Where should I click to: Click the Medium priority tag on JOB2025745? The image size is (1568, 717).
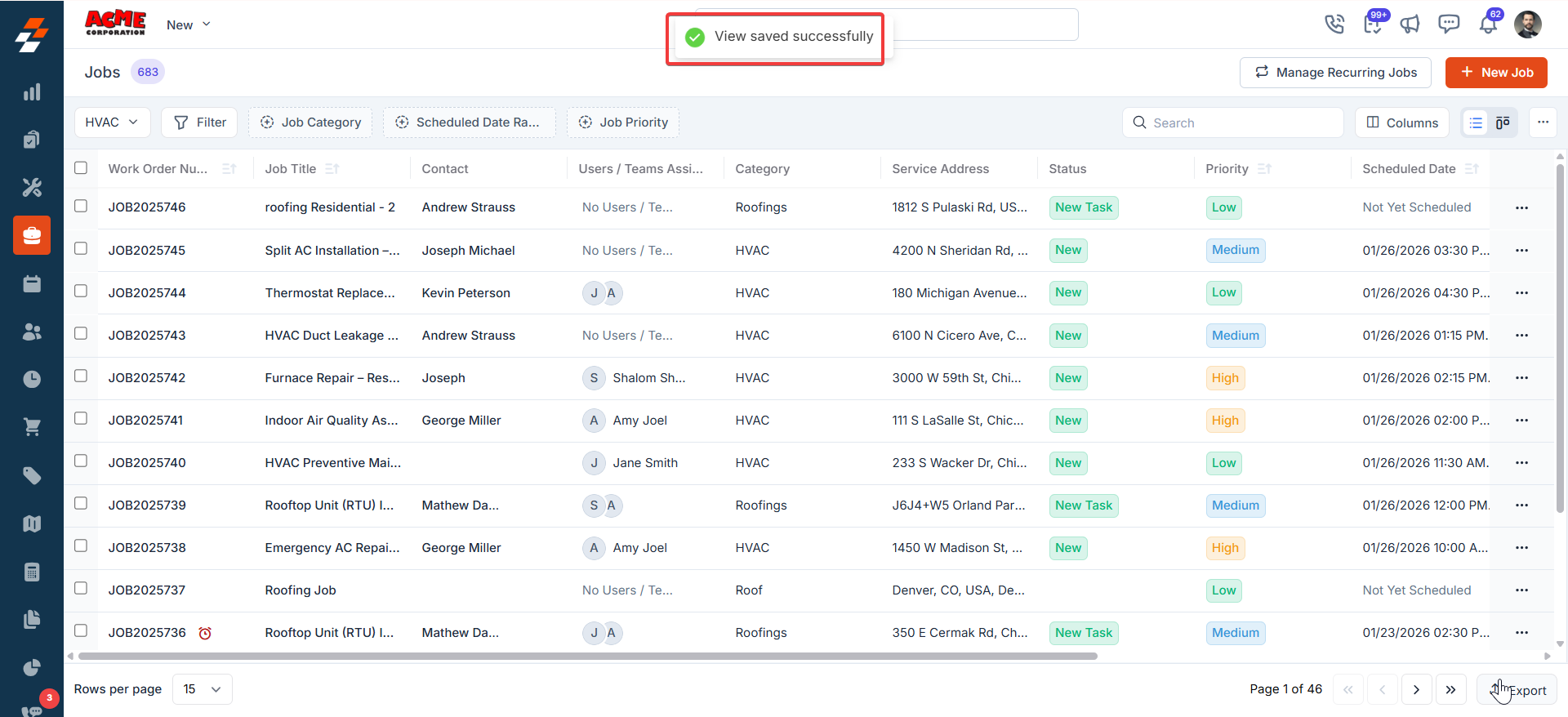point(1236,250)
